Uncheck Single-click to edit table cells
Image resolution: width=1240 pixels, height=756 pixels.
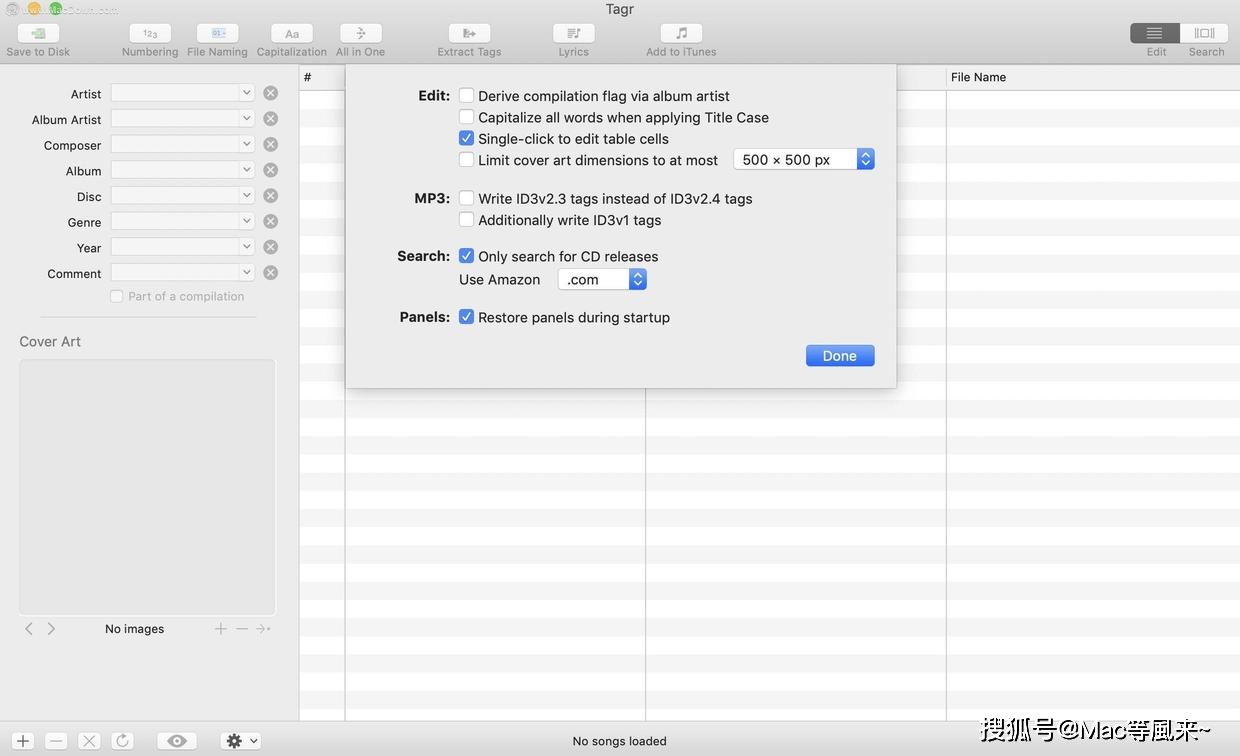tap(466, 139)
